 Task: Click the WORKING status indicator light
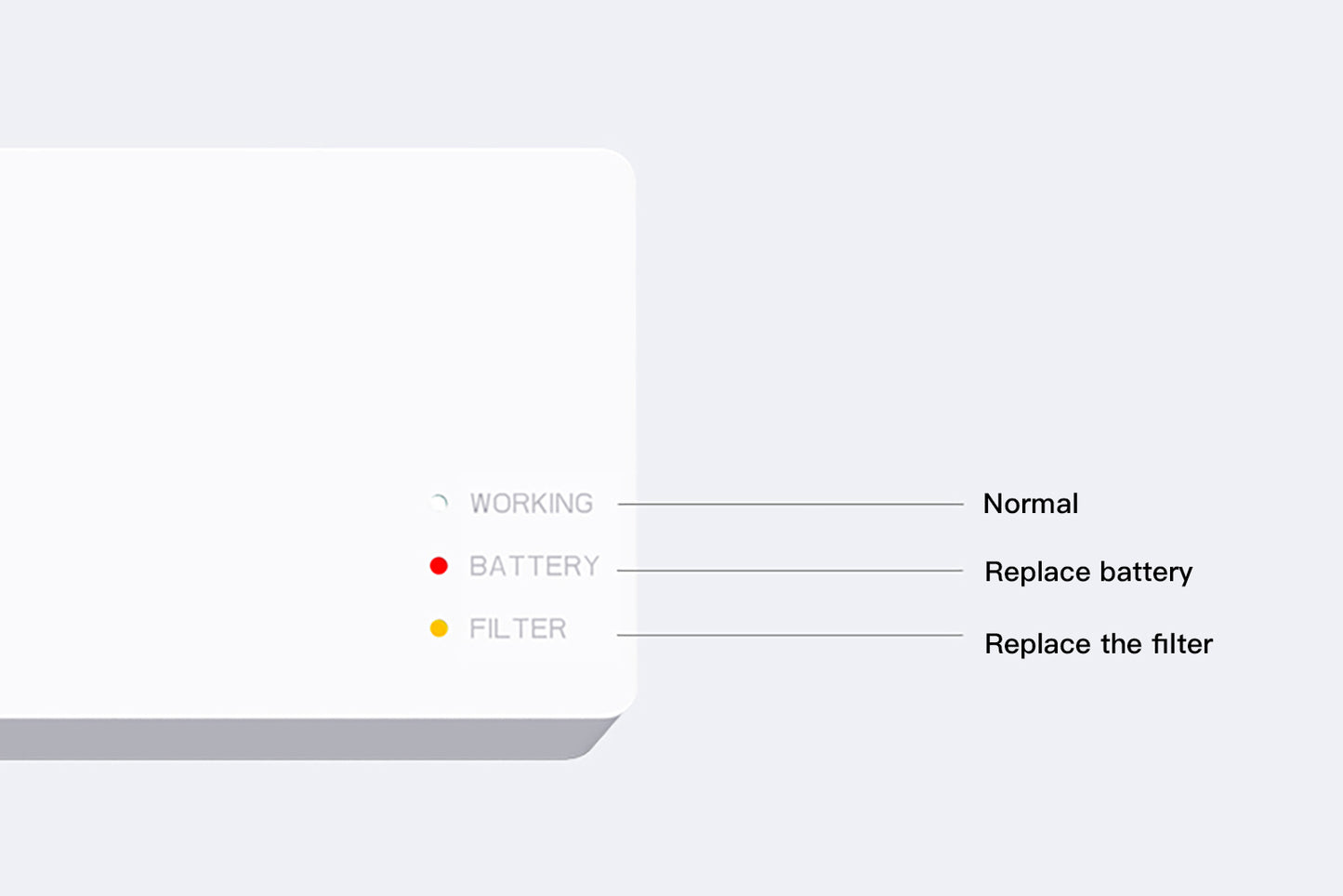coord(439,503)
